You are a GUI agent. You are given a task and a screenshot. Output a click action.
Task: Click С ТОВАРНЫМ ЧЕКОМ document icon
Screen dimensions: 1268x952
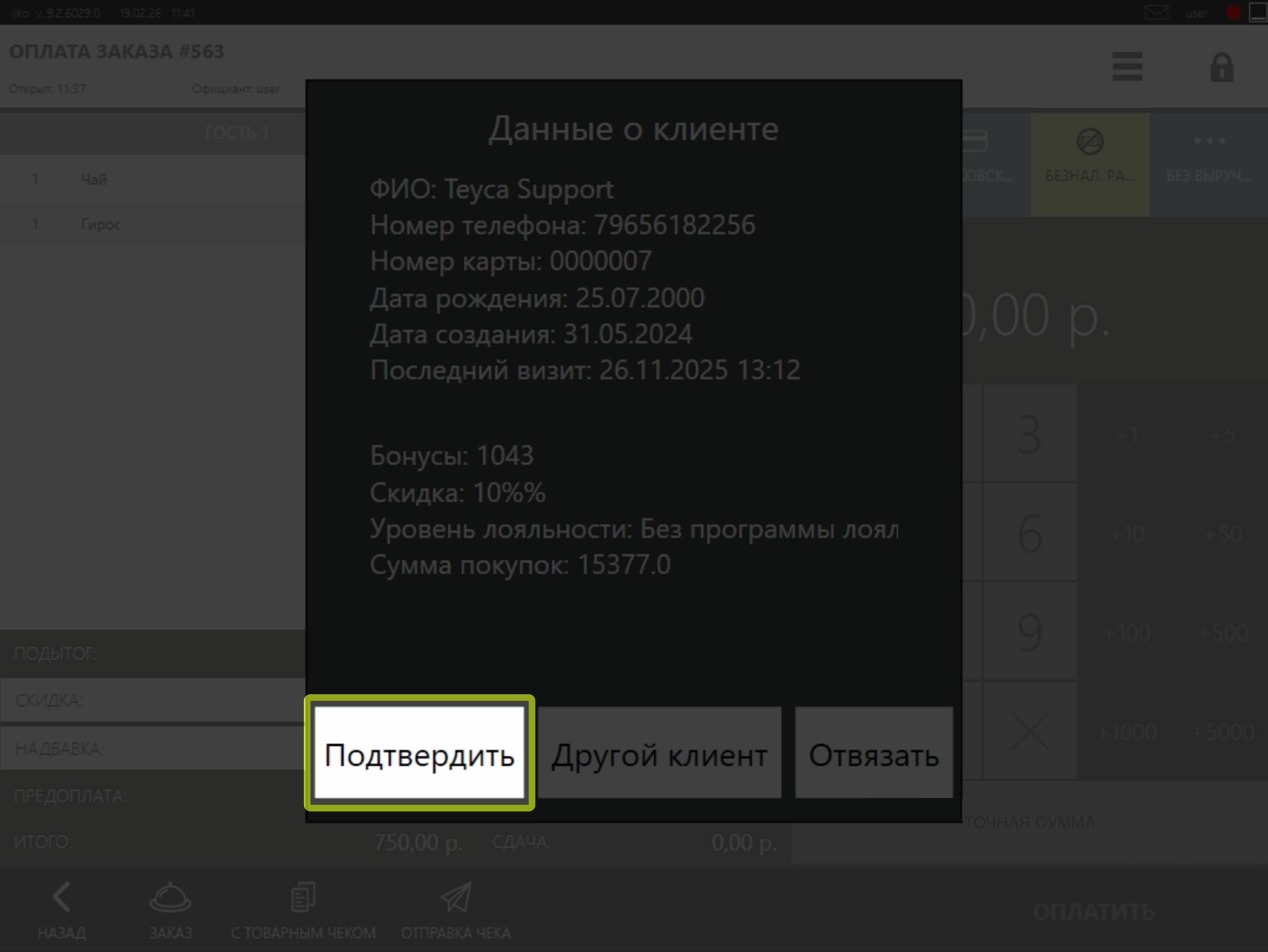click(302, 897)
